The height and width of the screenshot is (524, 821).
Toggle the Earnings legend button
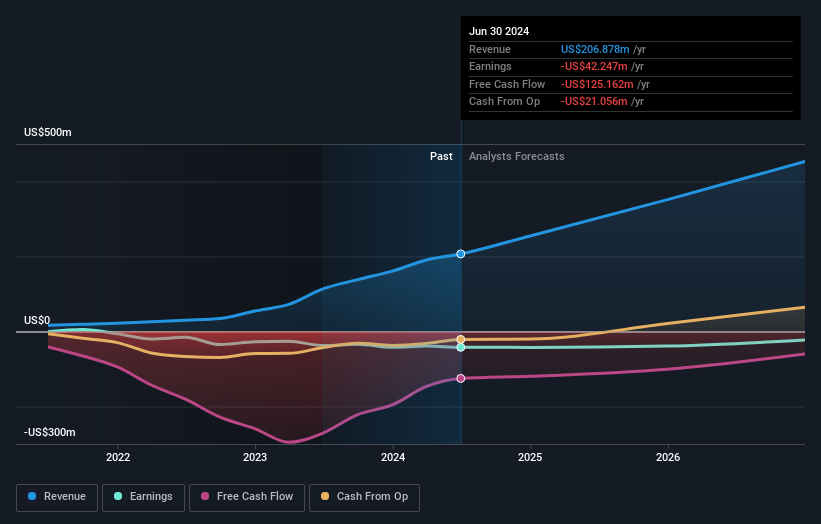click(x=143, y=497)
